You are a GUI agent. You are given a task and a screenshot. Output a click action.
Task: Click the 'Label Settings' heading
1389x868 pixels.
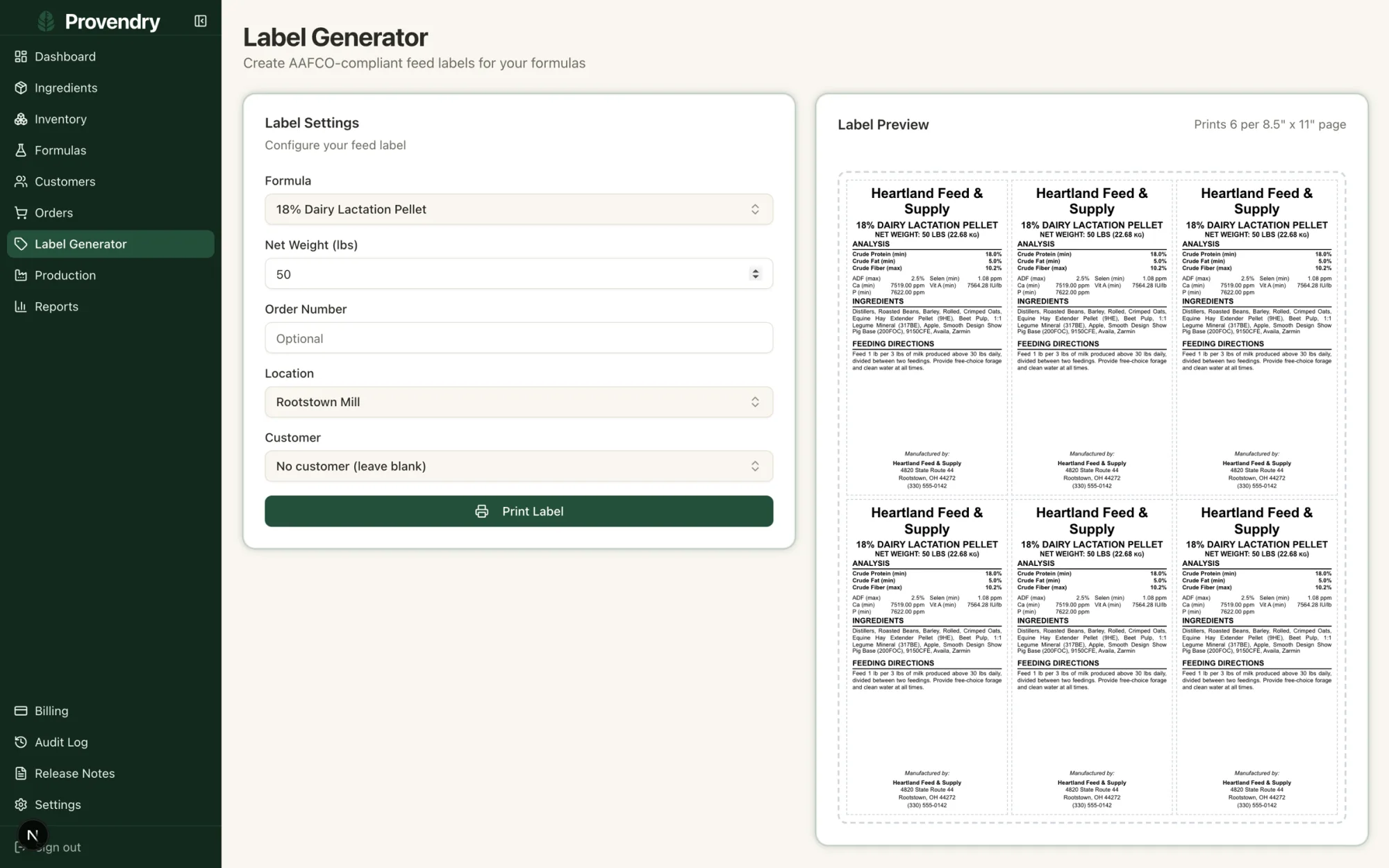(x=312, y=123)
